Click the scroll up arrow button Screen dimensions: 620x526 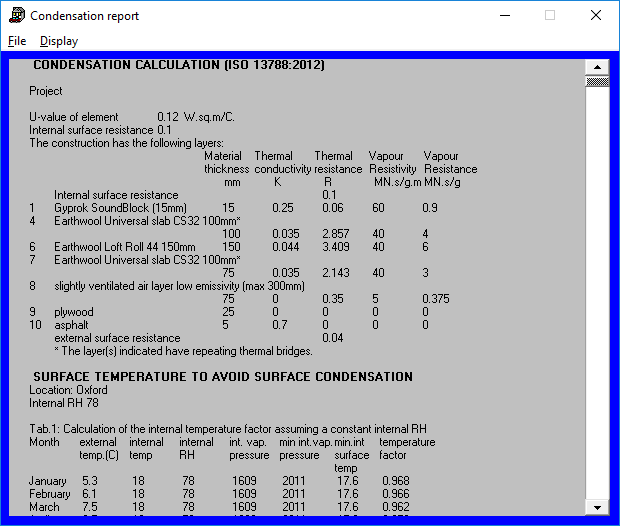pos(597,67)
